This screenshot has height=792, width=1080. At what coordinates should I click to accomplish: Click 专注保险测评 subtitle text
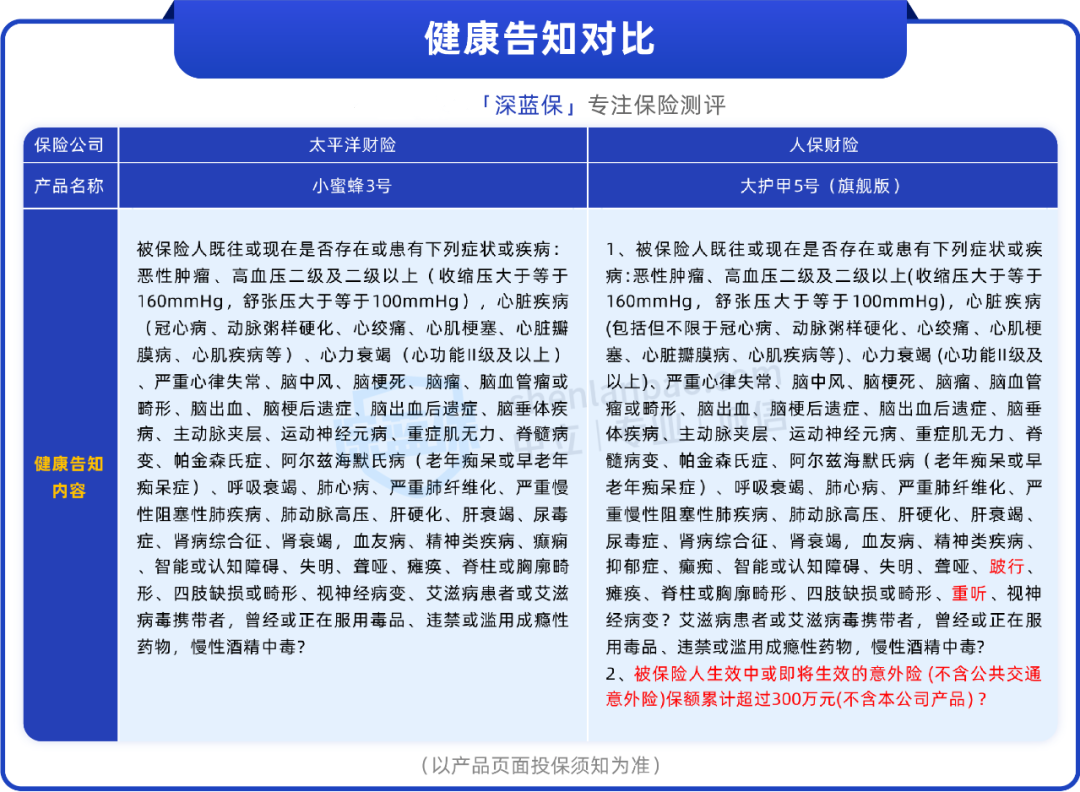[656, 105]
